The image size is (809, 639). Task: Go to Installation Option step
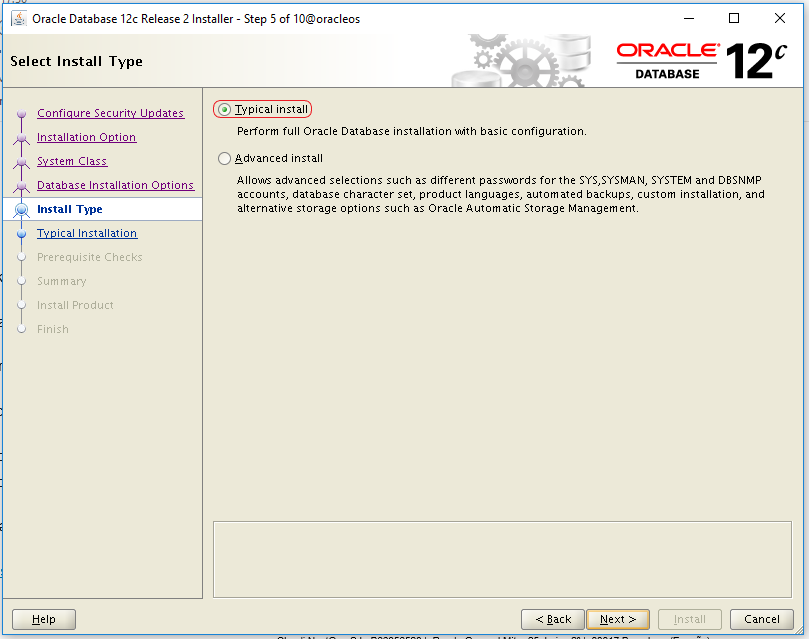point(86,137)
